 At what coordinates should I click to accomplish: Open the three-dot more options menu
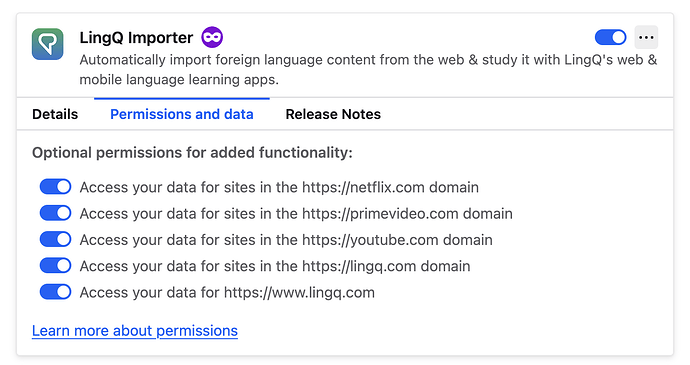click(646, 37)
